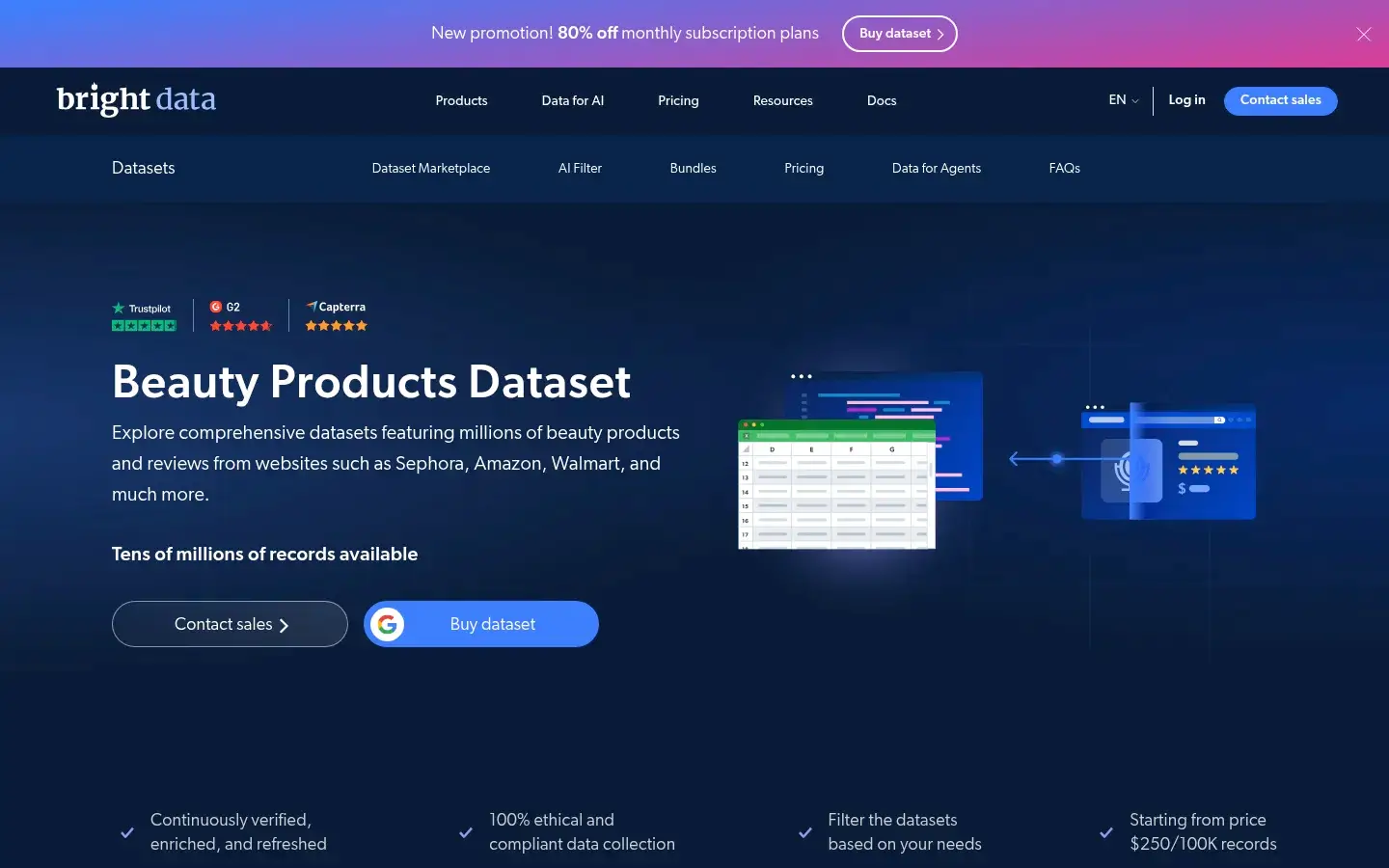
Task: Close the promotion banner with the X icon
Action: tap(1363, 34)
